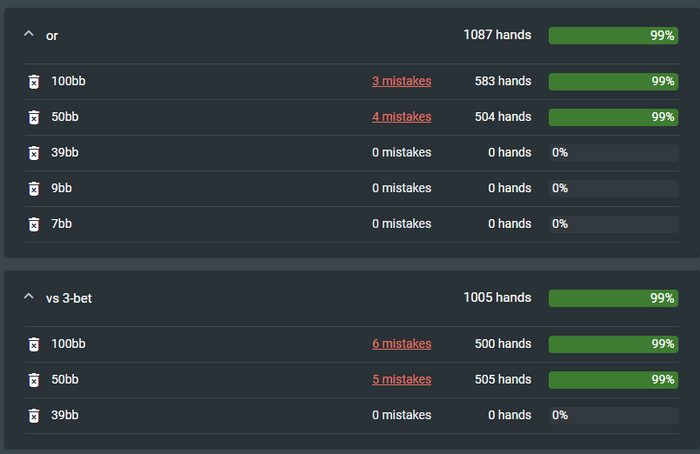700x454 pixels.
Task: Delete the 9bb row
Action: (33, 188)
